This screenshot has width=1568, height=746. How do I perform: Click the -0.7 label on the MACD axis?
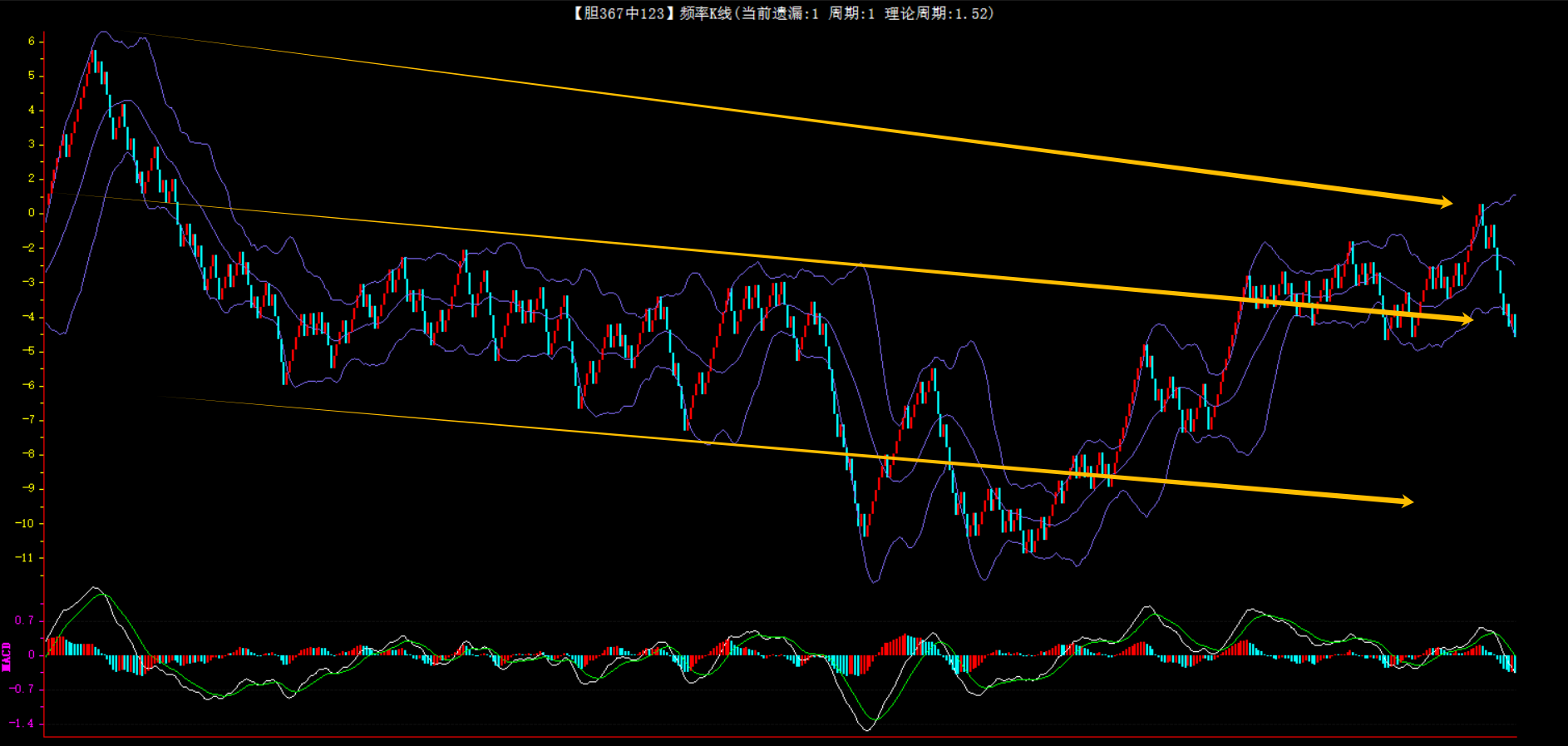(x=22, y=689)
